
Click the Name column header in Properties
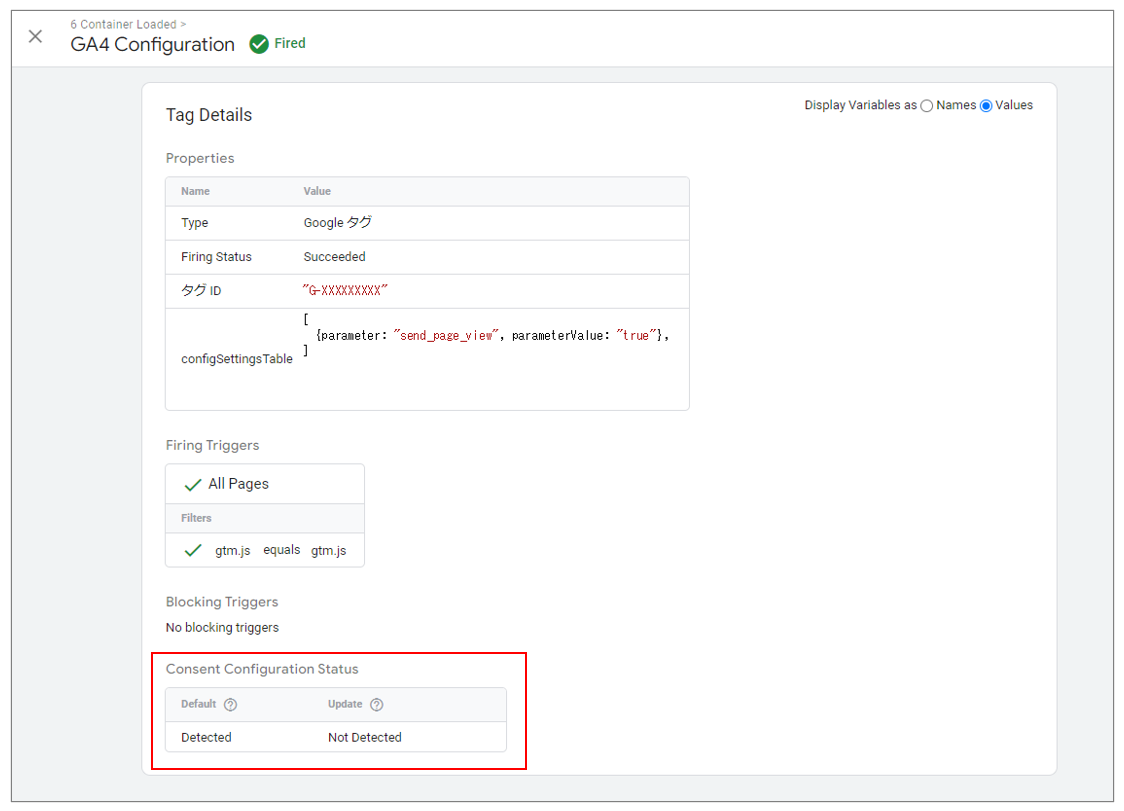click(195, 191)
